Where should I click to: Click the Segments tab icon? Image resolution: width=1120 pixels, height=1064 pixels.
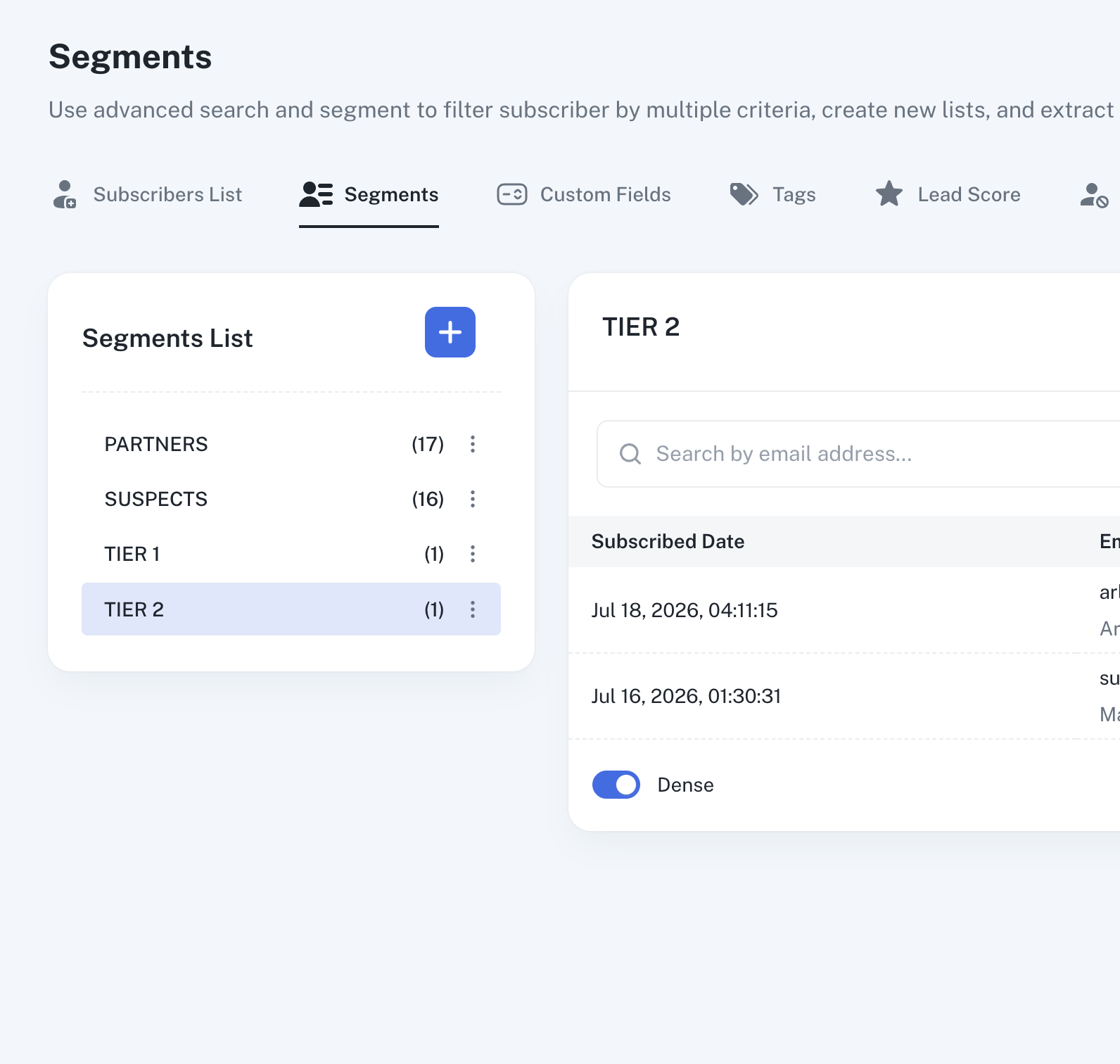[316, 194]
